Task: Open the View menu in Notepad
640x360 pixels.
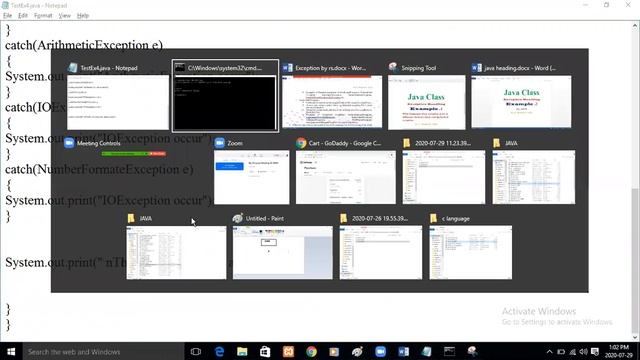Action: click(64, 16)
